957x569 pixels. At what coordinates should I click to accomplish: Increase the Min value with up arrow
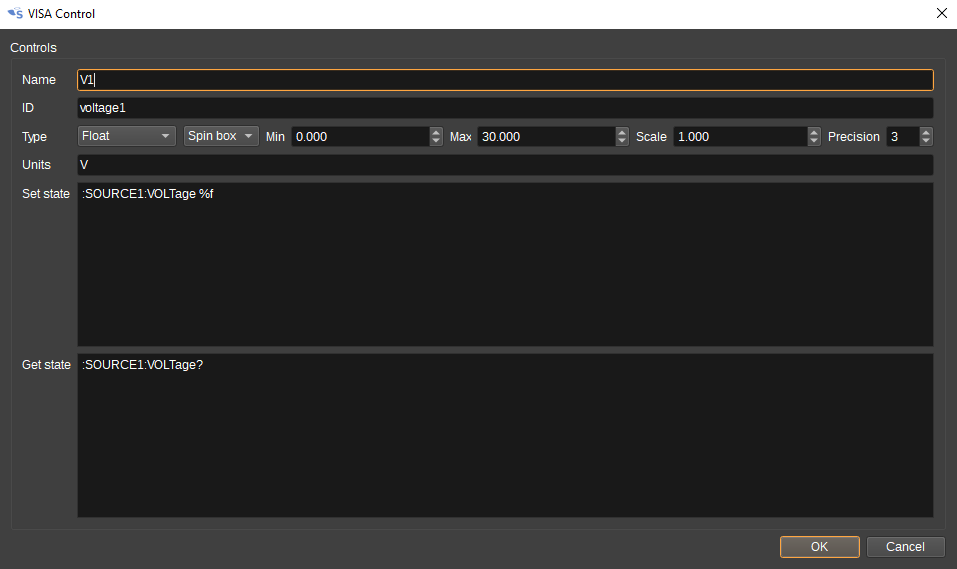[x=436, y=132]
